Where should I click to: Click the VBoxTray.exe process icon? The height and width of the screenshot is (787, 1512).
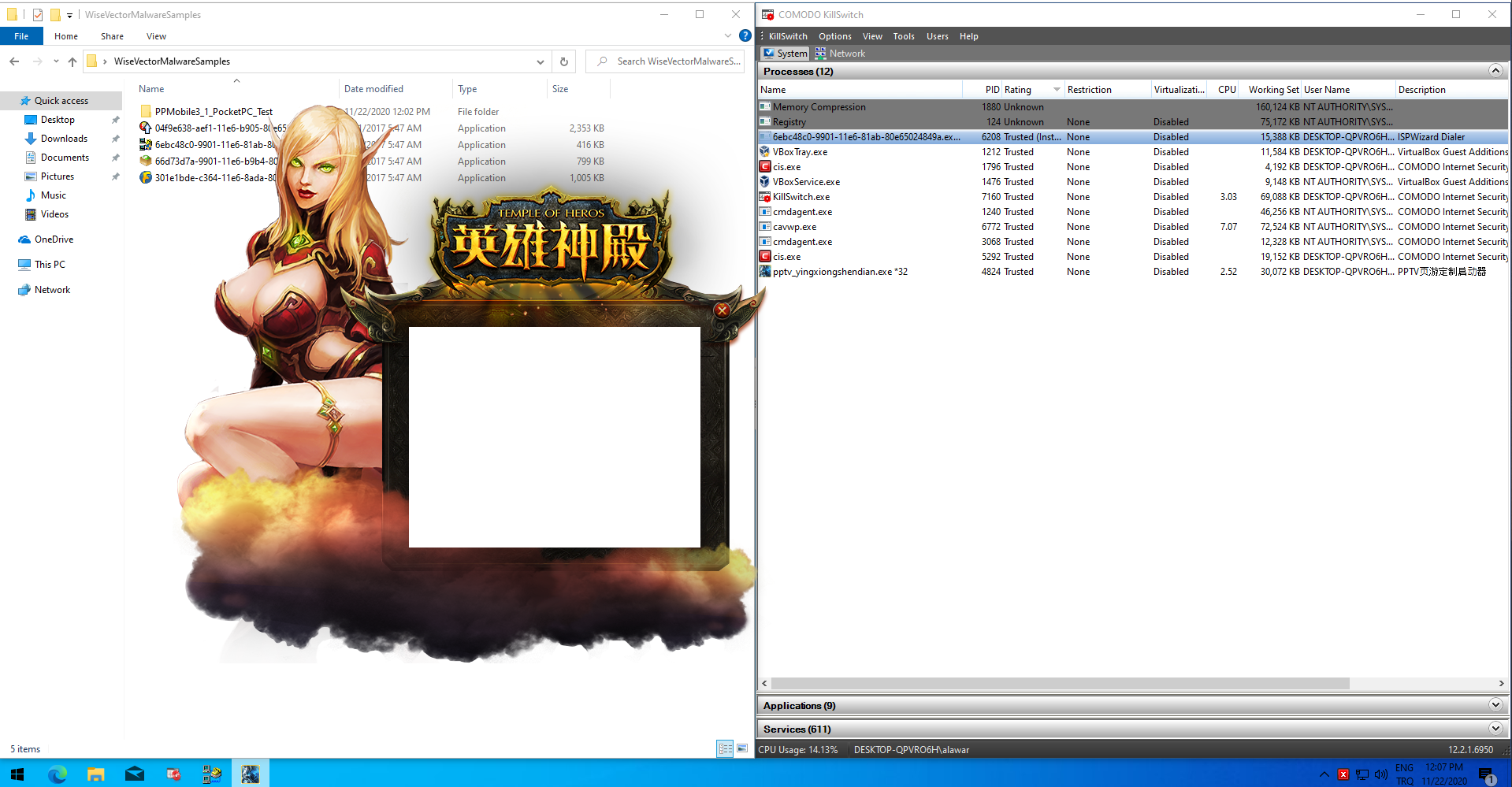[x=764, y=152]
